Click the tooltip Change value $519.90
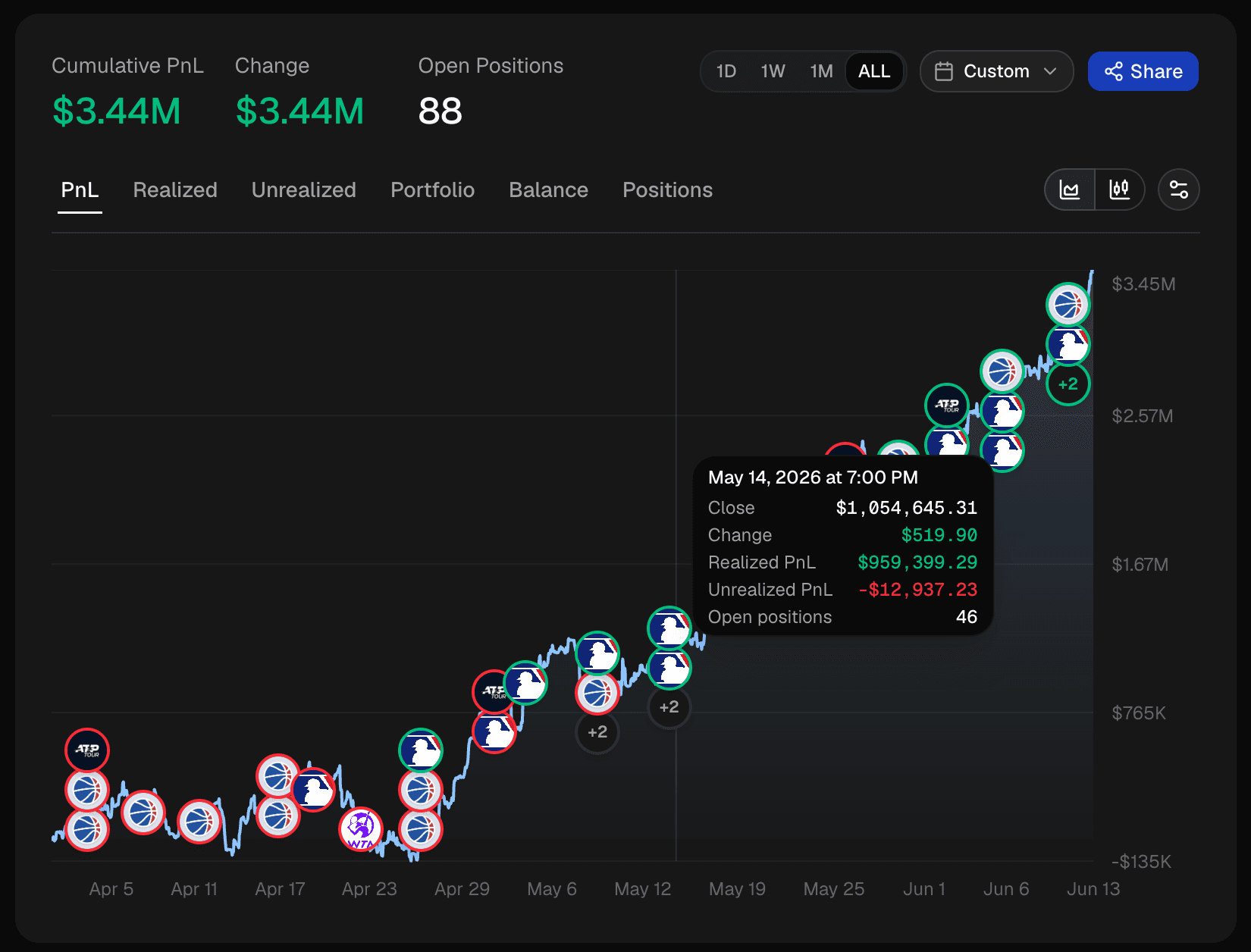The height and width of the screenshot is (952, 1251). pos(939,535)
